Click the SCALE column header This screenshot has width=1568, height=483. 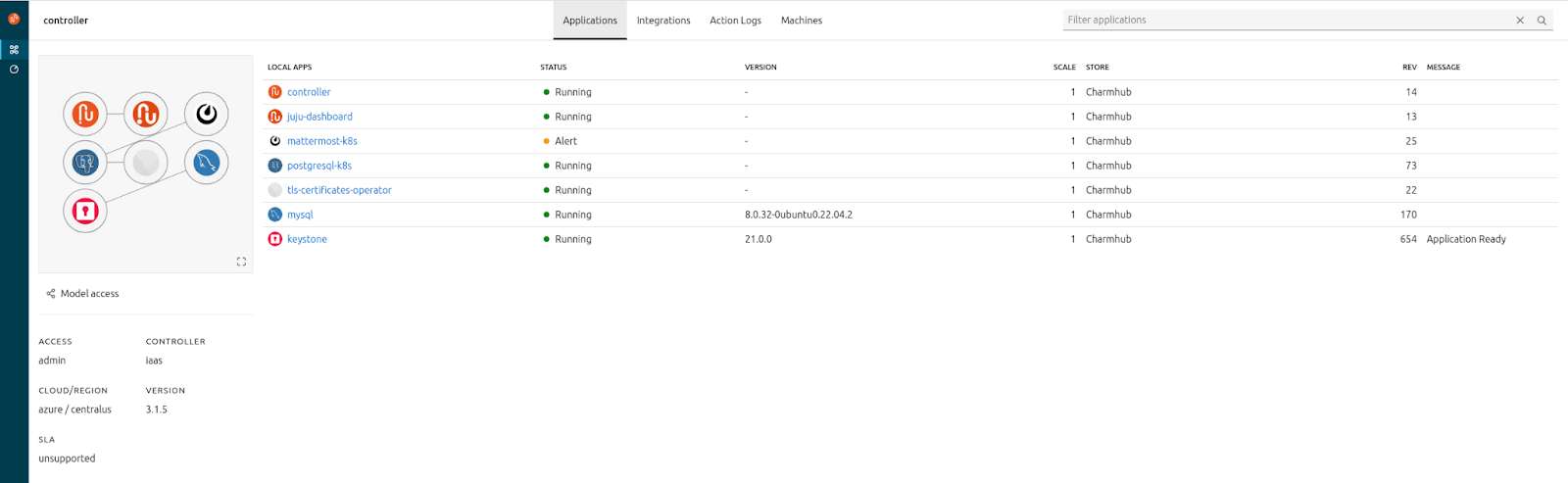tap(1064, 68)
